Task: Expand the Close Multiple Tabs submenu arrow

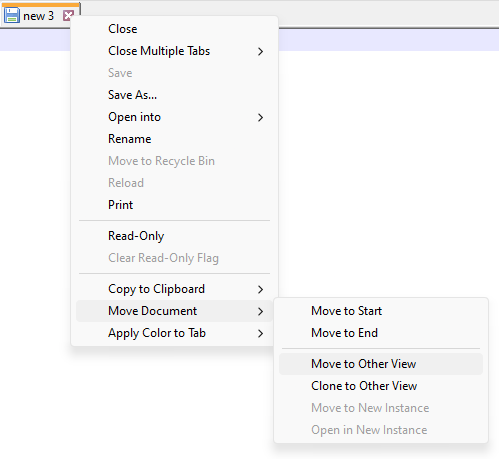Action: pos(260,51)
